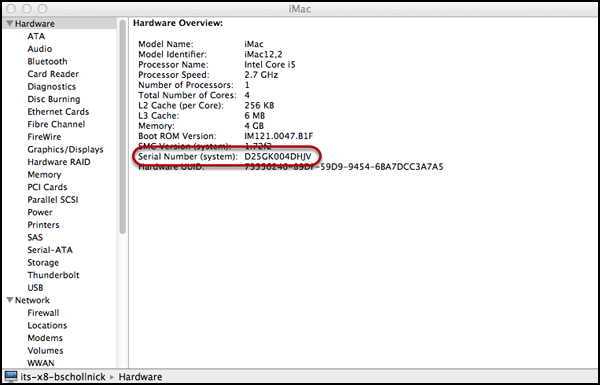Open the Diagnostics entry
Image resolution: width=600 pixels, height=385 pixels.
tap(52, 86)
